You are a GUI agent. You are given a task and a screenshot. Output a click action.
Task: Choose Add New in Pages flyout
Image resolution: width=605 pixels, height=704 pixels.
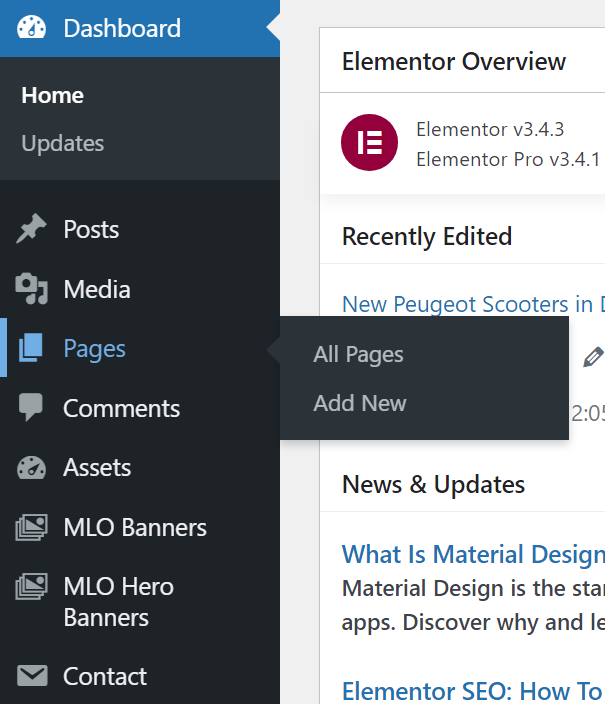360,403
